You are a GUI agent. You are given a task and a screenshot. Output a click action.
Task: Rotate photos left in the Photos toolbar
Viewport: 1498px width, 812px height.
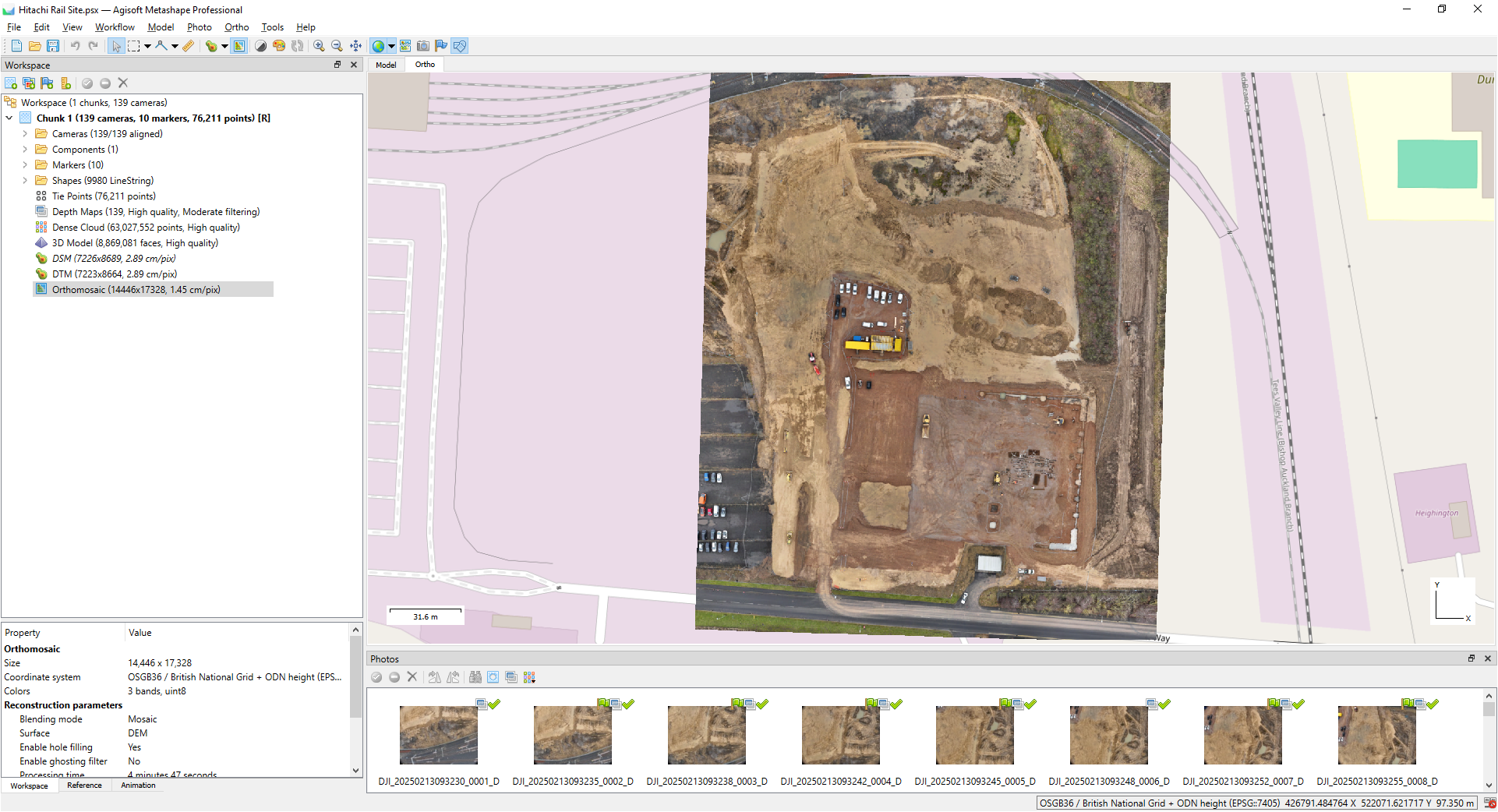[435, 677]
